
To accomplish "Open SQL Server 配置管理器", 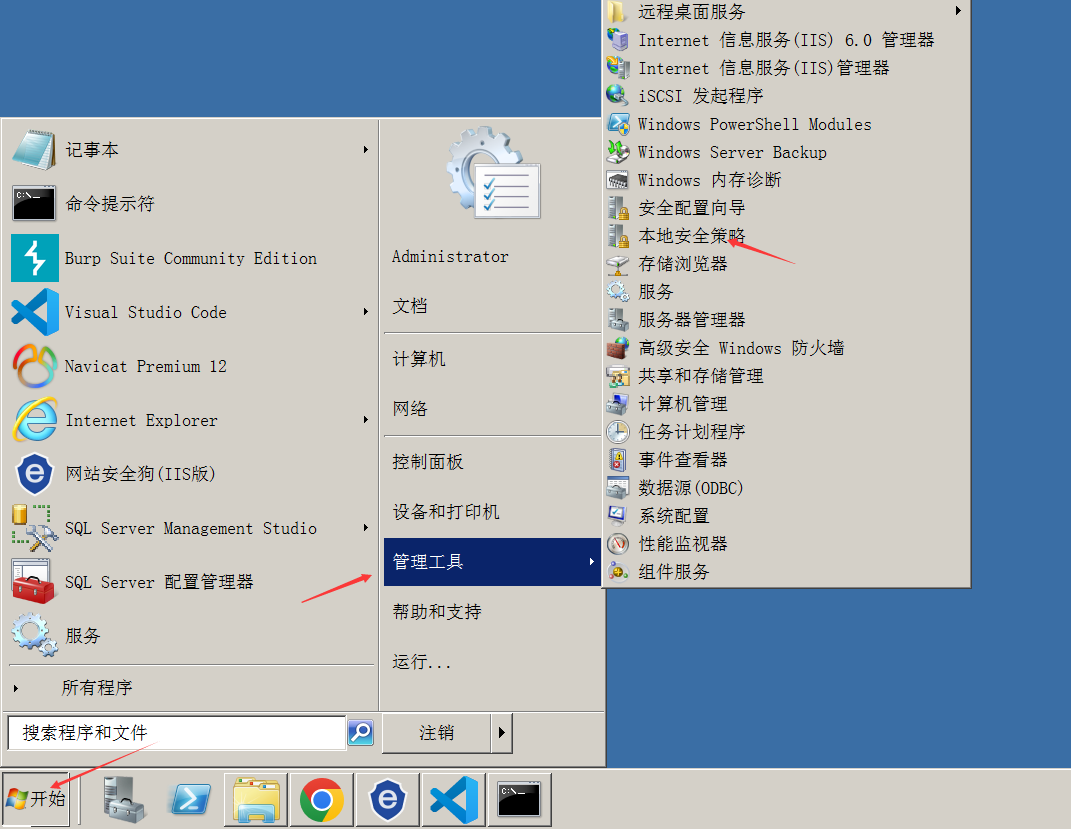I will pyautogui.click(x=190, y=582).
